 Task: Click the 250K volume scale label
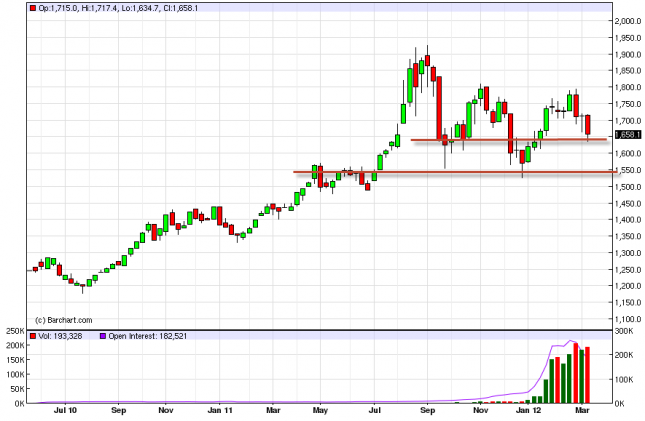[15, 331]
